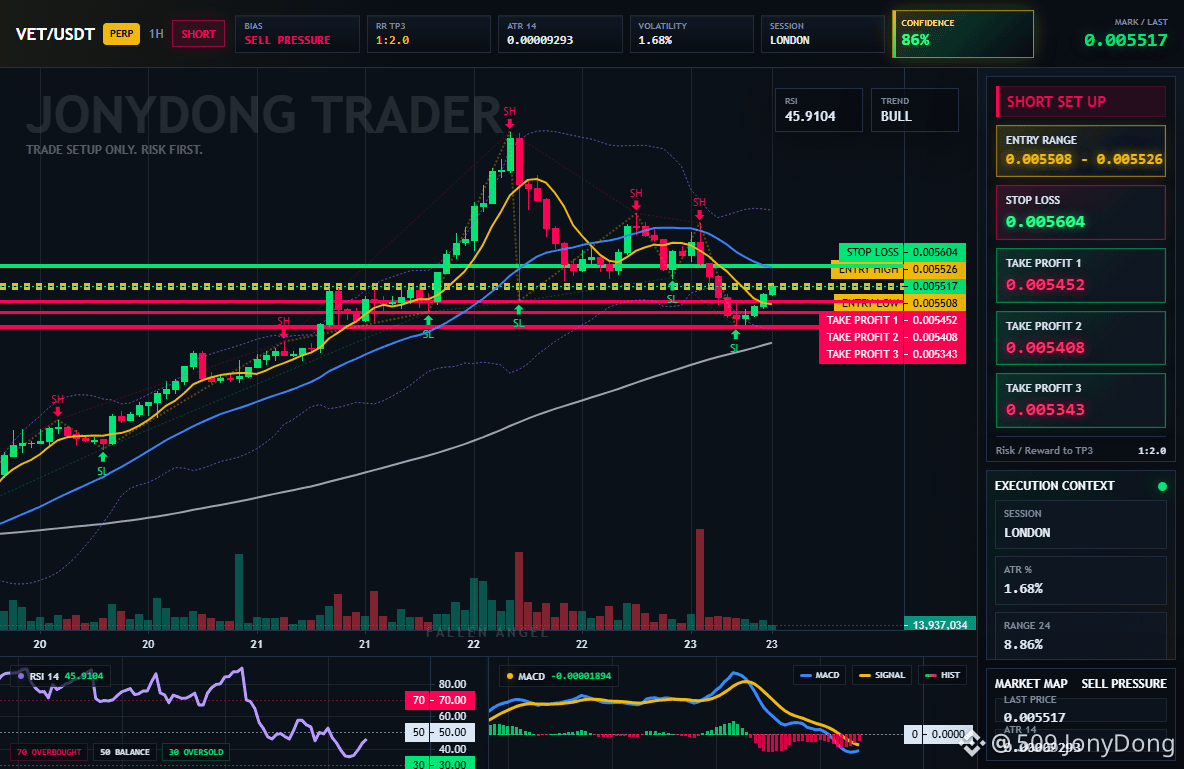The height and width of the screenshot is (769, 1184).
Task: Click the red SHORT badge in header
Action: tap(199, 34)
